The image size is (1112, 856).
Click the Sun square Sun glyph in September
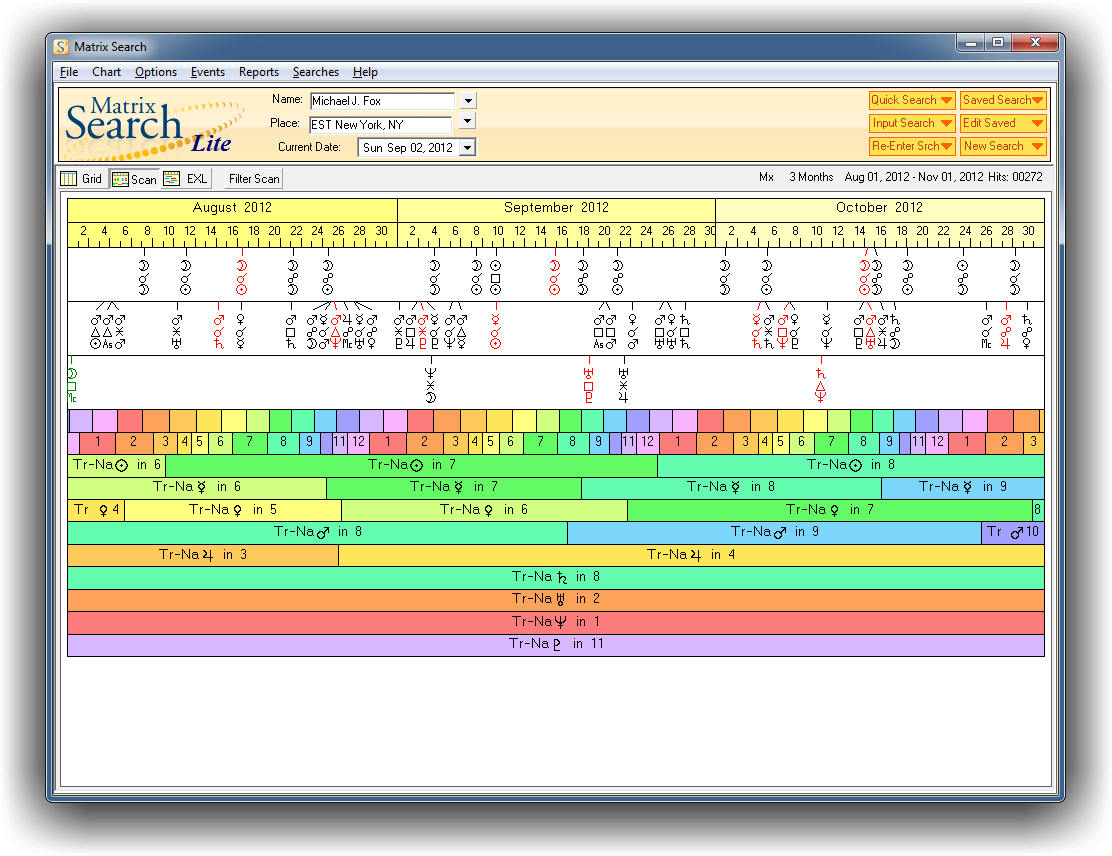point(496,277)
